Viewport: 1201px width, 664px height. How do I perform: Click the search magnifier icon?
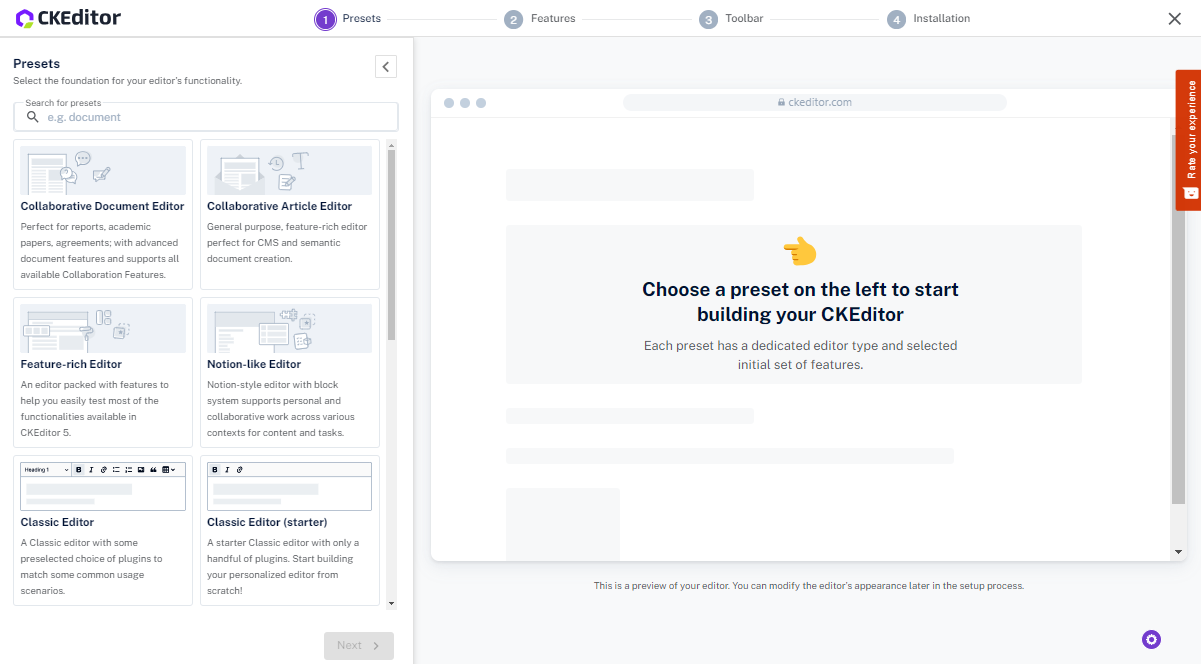[x=33, y=117]
